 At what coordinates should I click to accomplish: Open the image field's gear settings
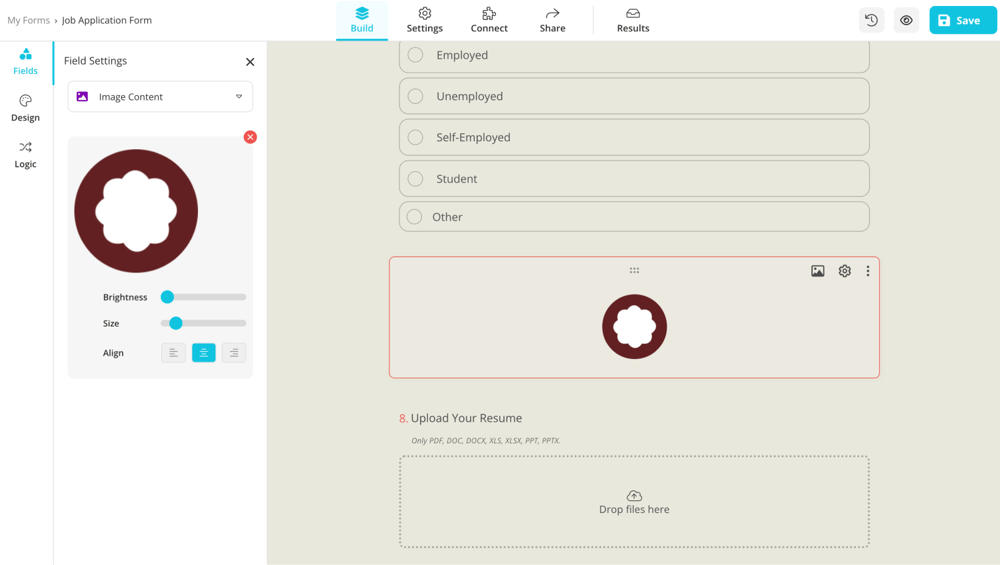click(x=844, y=271)
